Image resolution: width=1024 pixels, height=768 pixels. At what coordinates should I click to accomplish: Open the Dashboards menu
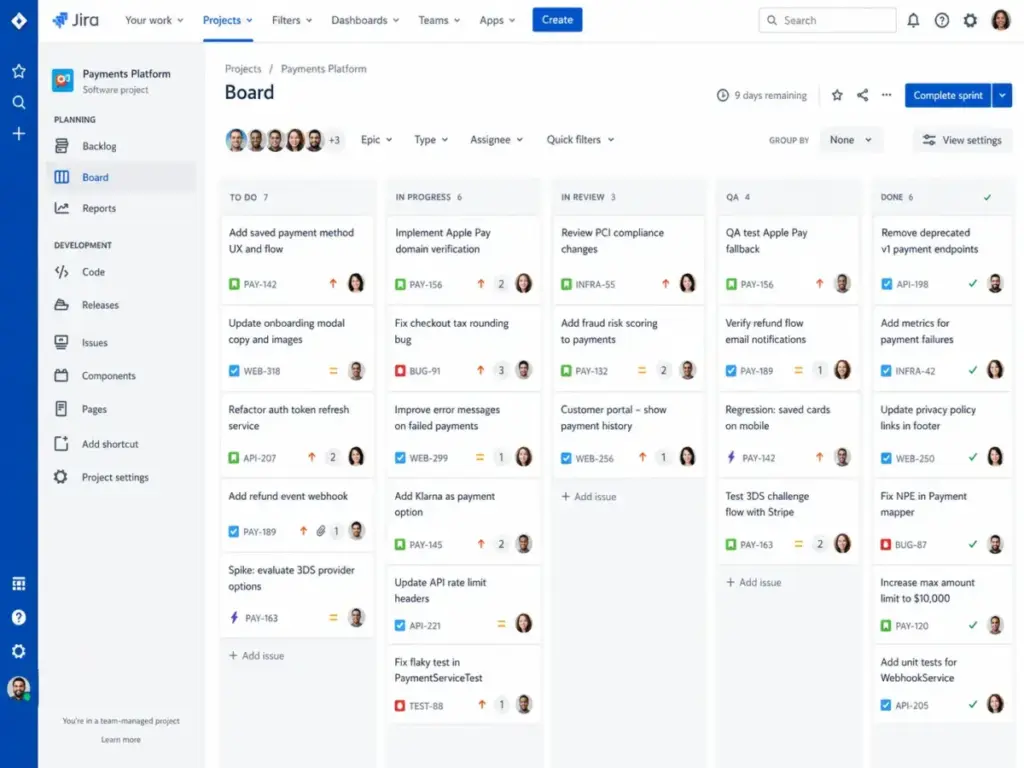pyautogui.click(x=365, y=20)
